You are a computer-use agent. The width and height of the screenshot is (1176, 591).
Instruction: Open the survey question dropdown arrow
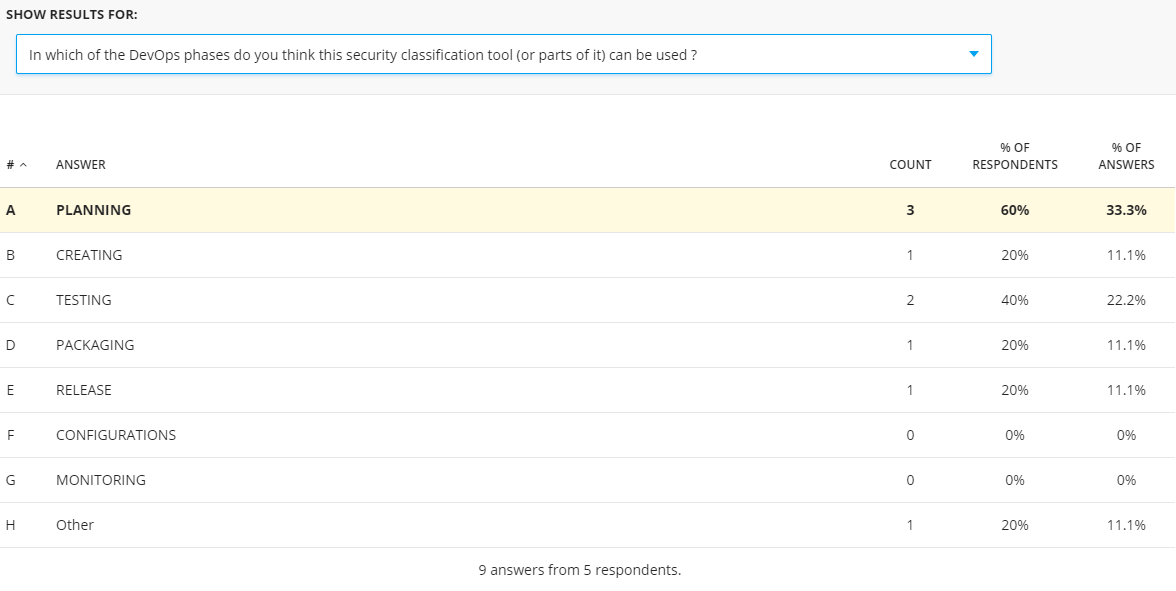coord(974,55)
